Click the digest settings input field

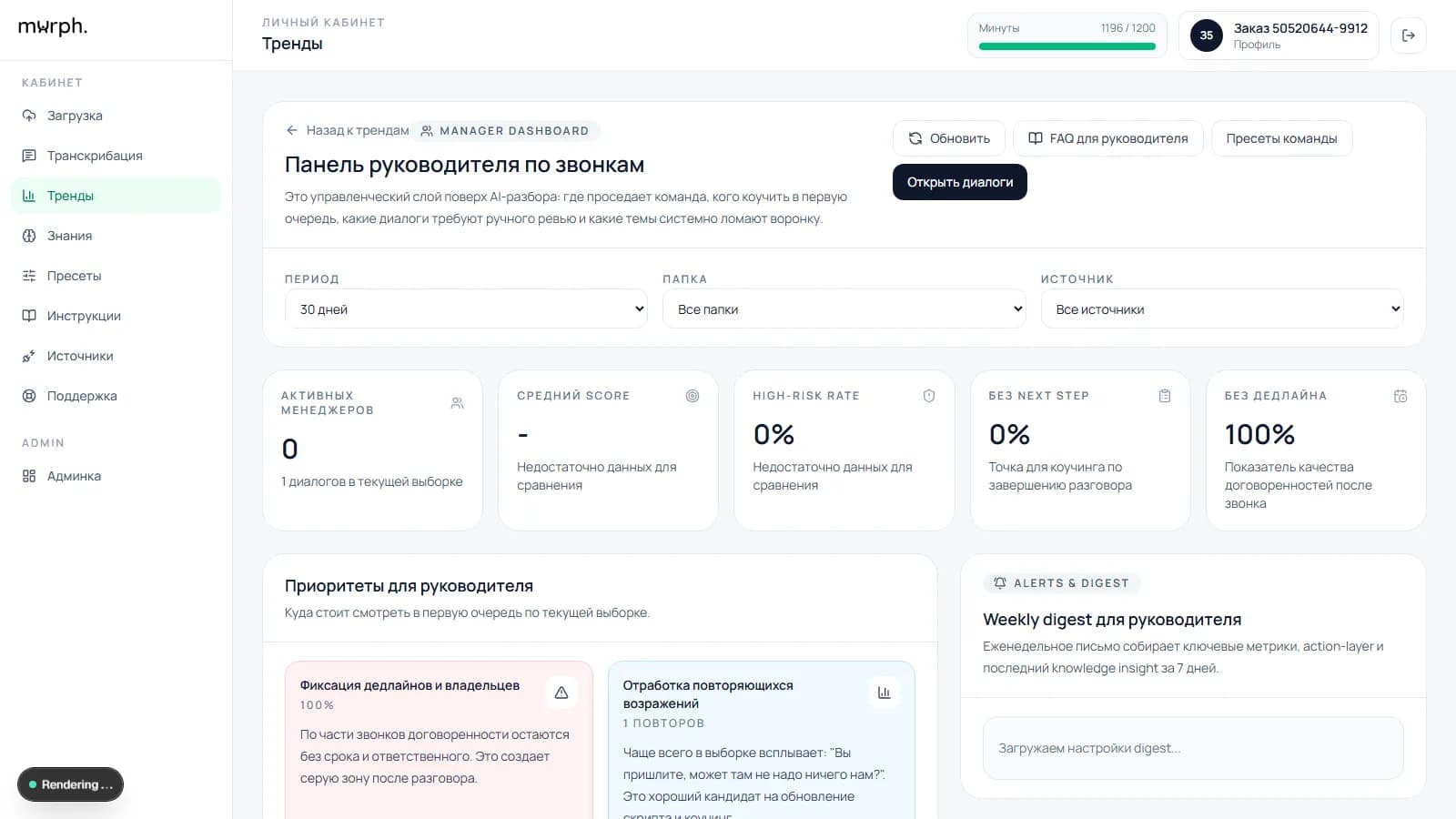[1192, 748]
